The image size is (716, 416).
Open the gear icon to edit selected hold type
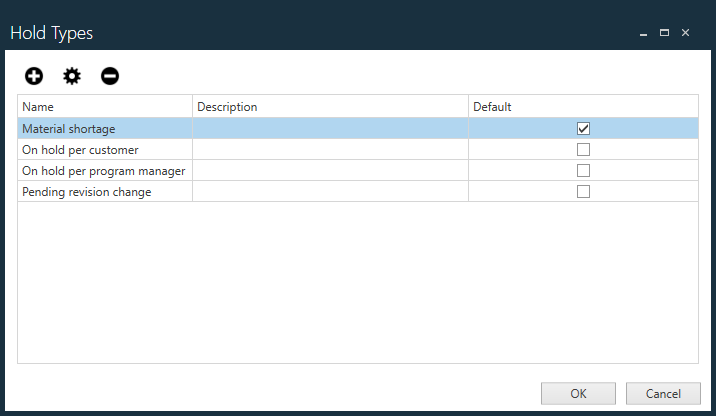click(x=72, y=75)
